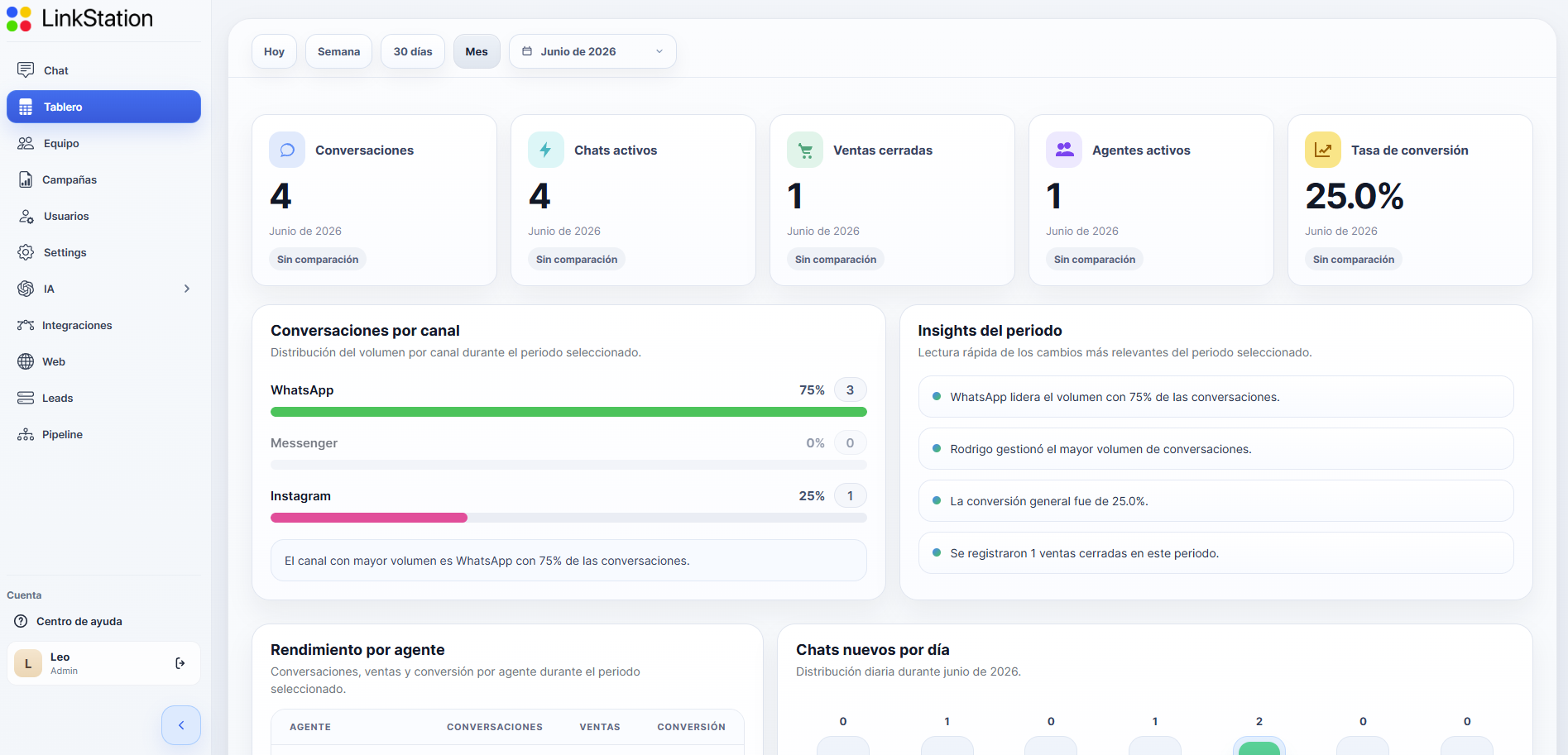Click the Conversaciones speech bubble icon
1568x755 pixels.
(287, 150)
